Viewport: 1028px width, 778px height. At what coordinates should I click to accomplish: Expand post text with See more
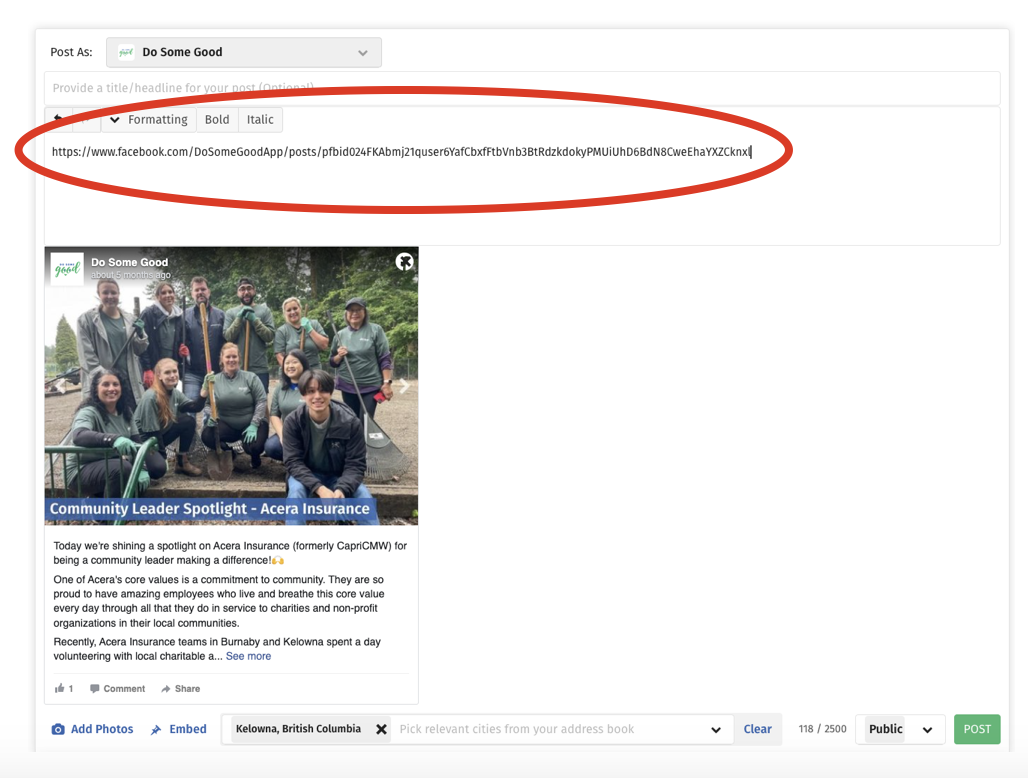[248, 656]
